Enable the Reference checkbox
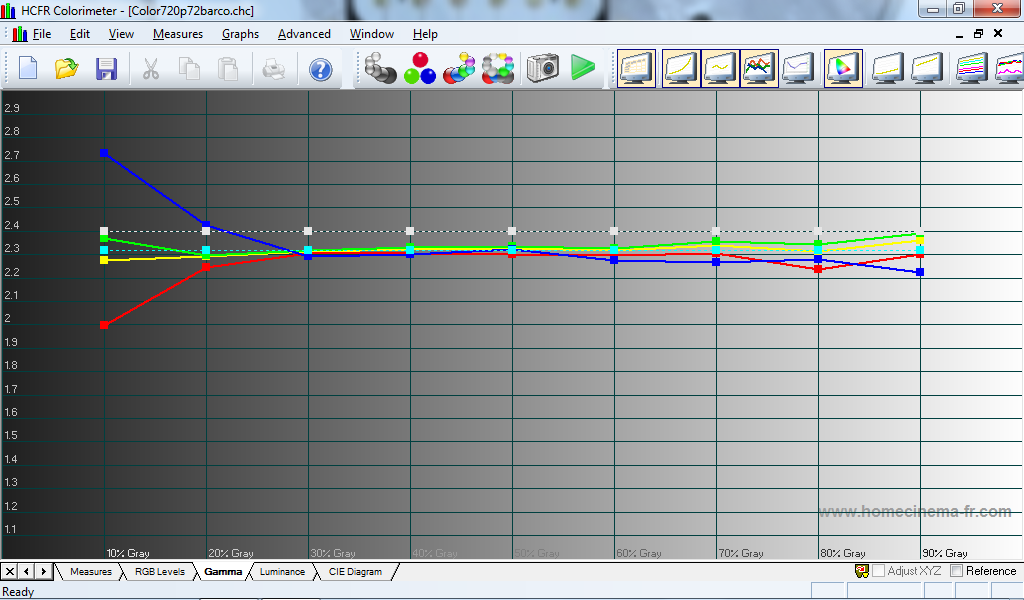This screenshot has width=1024, height=600. [957, 571]
